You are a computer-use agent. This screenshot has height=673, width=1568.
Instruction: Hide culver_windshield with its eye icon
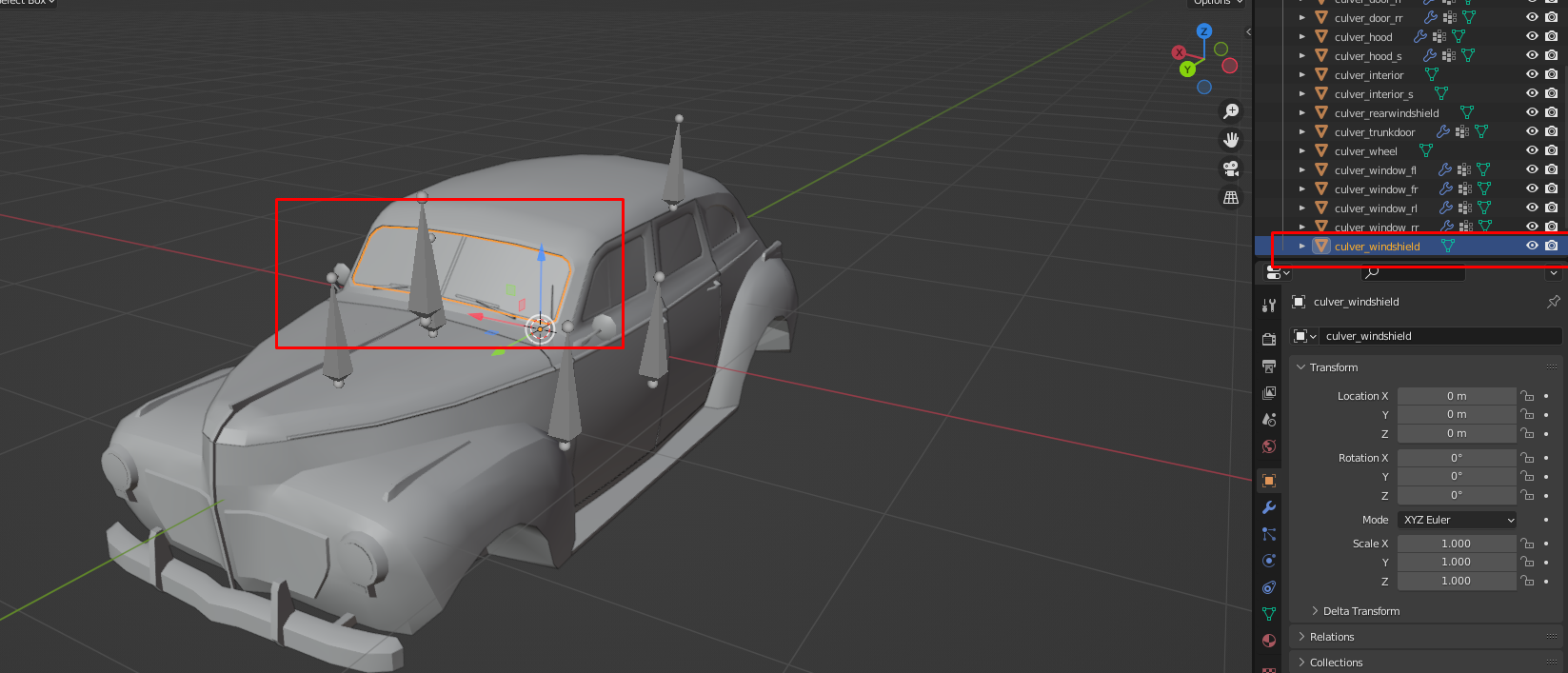point(1532,246)
